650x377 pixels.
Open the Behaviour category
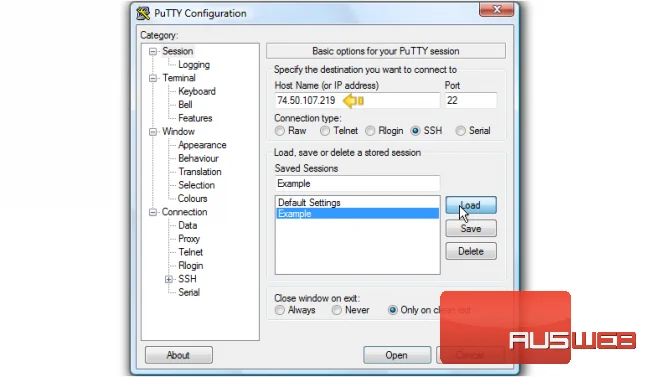tap(198, 158)
